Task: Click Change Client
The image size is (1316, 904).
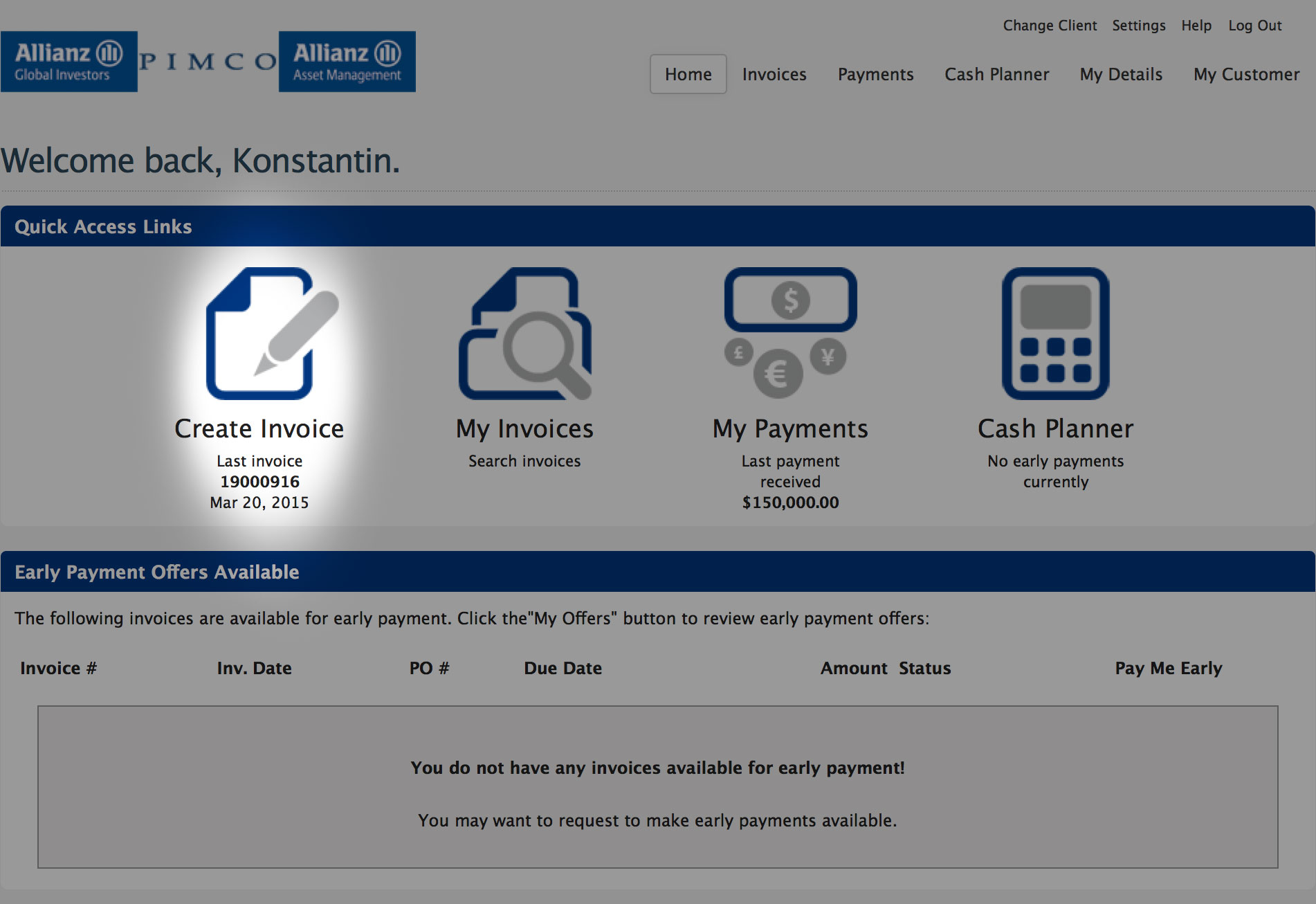Action: [x=1050, y=25]
